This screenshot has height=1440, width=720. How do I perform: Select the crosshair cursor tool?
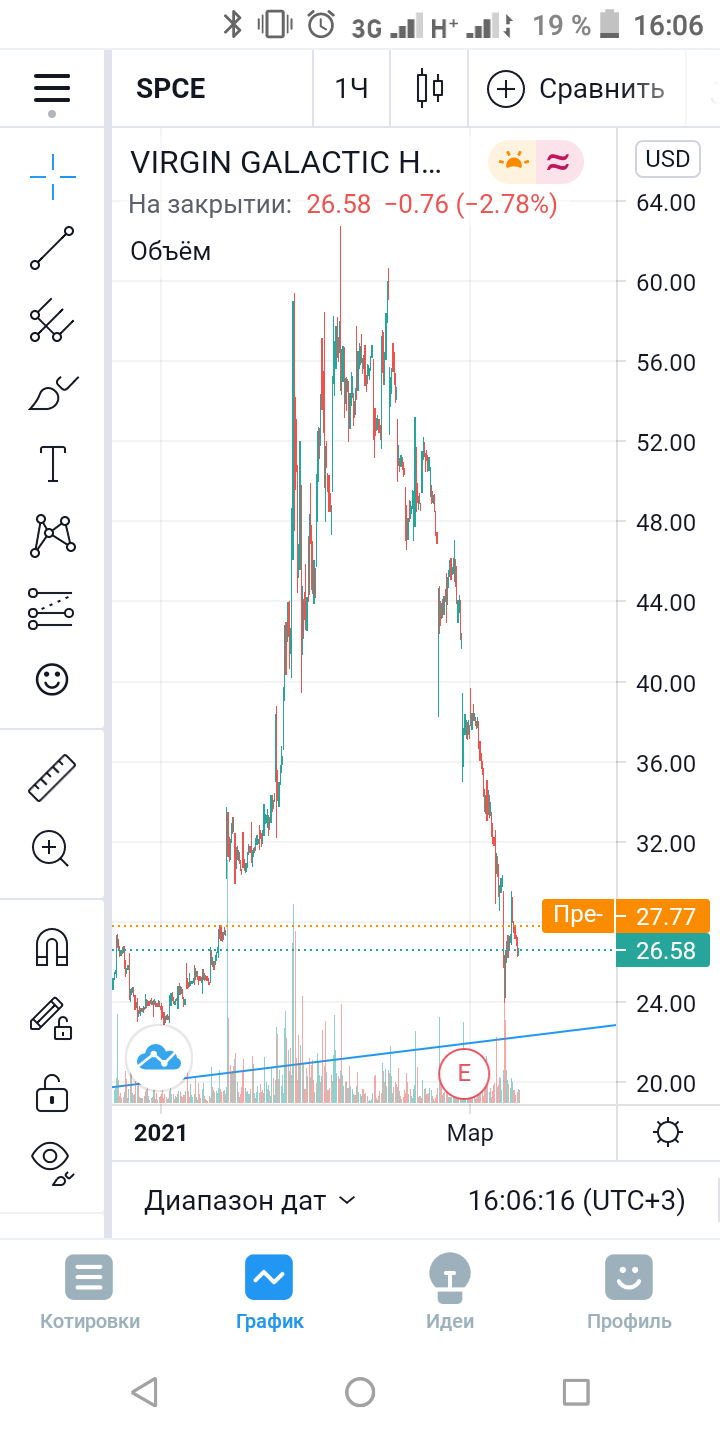point(52,177)
